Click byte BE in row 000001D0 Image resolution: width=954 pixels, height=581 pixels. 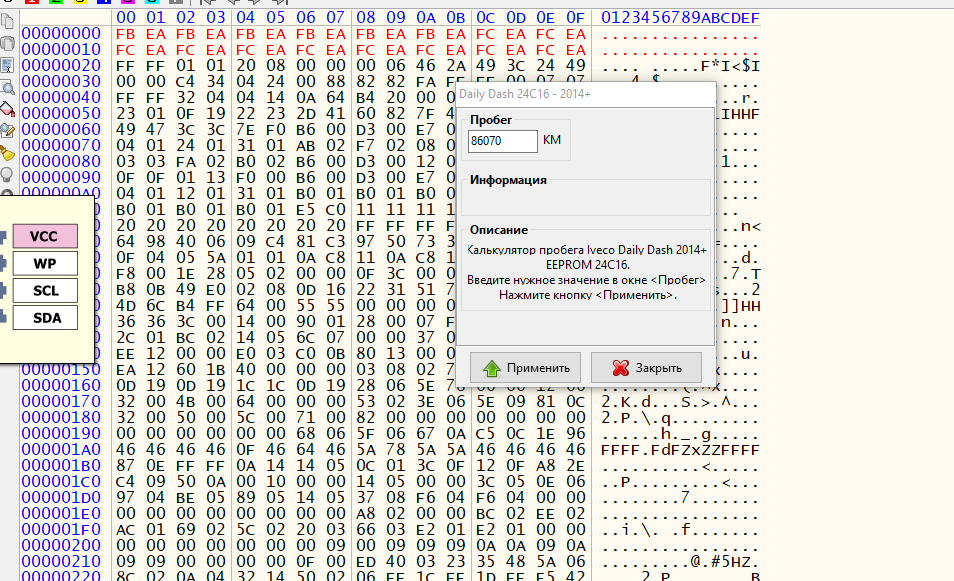pyautogui.click(x=186, y=498)
